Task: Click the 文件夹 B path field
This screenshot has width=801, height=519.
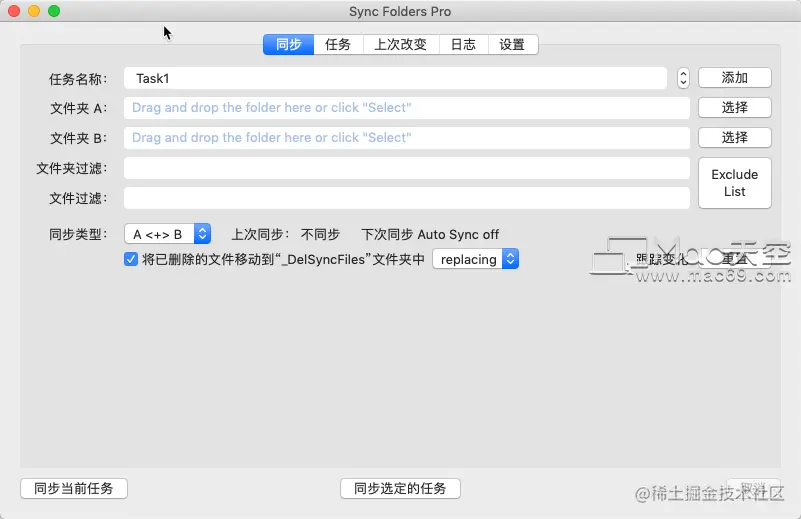Action: click(x=407, y=138)
